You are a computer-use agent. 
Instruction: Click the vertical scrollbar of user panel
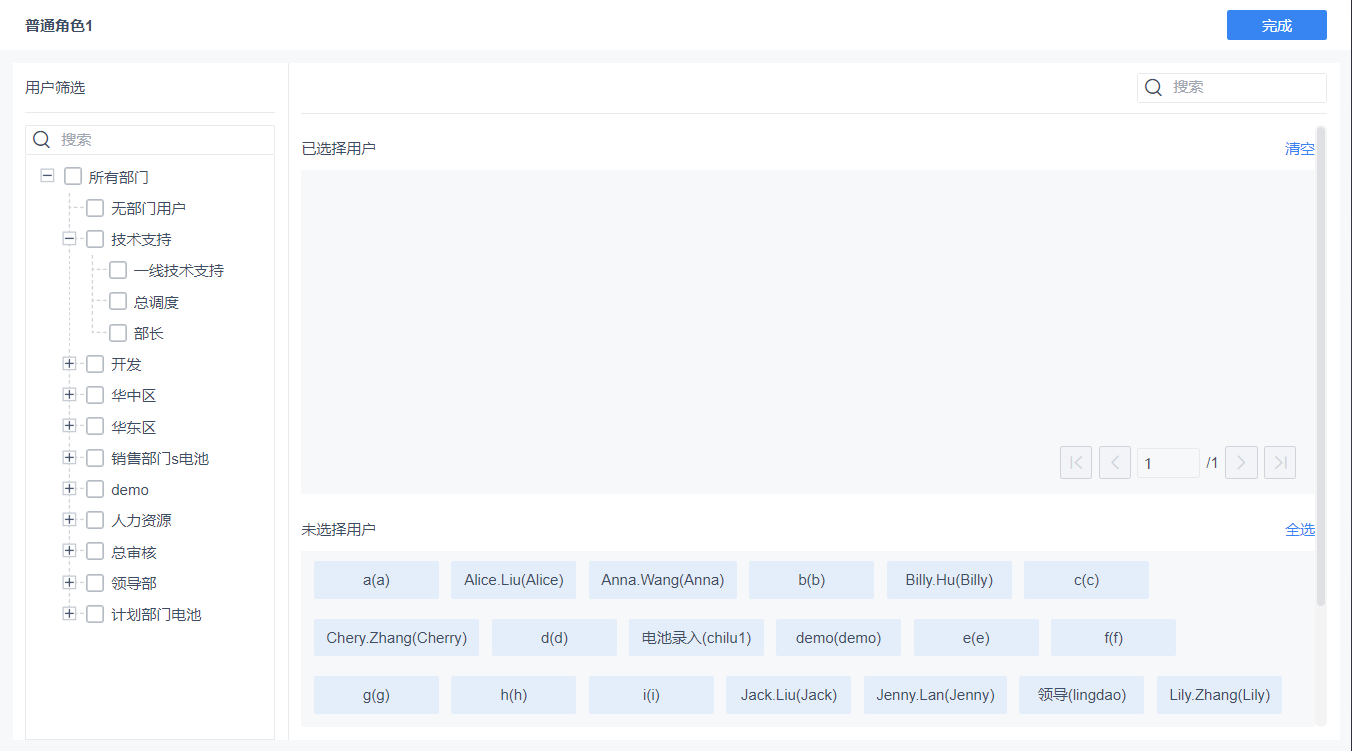(1321, 366)
